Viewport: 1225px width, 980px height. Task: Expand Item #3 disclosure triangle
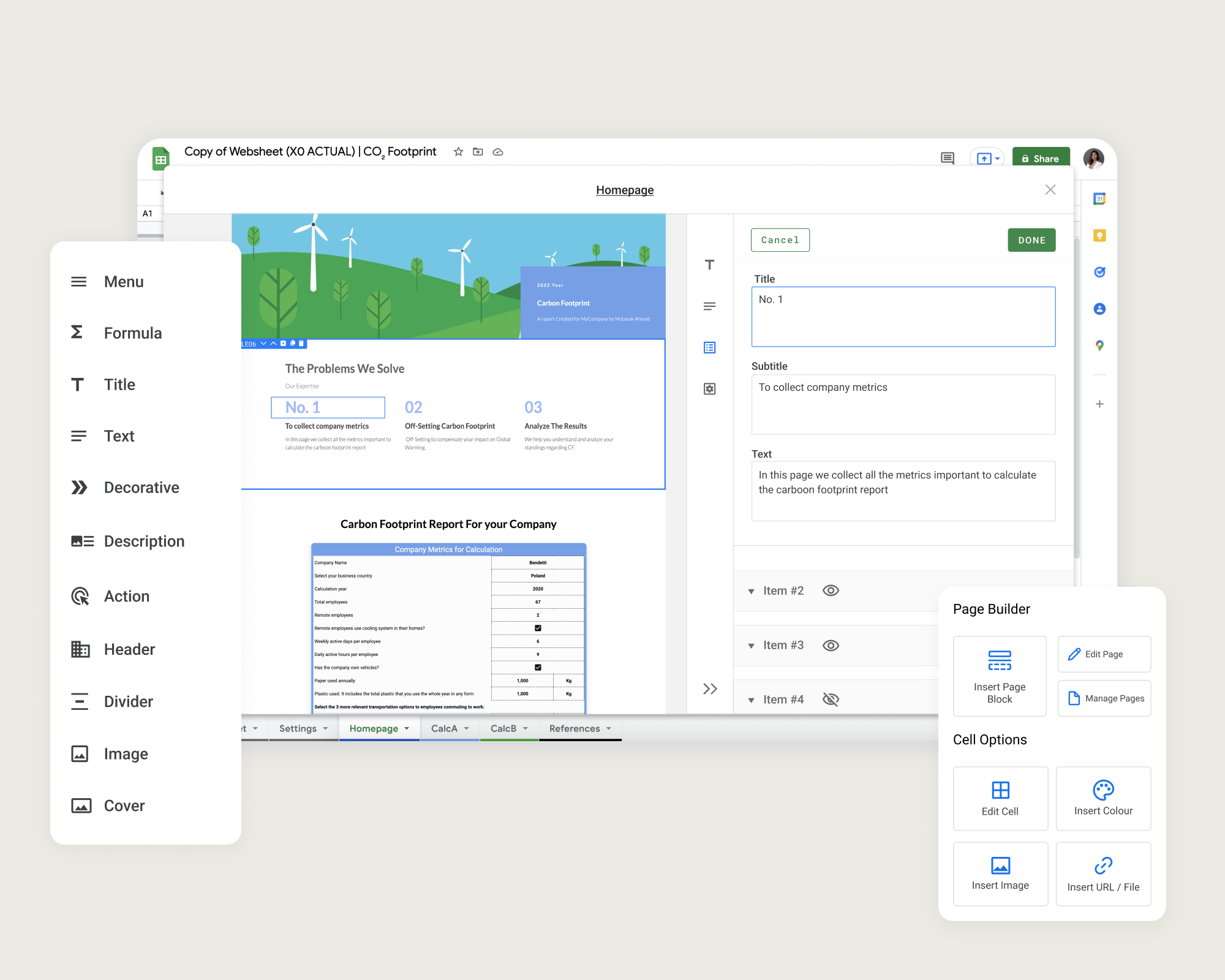point(752,646)
